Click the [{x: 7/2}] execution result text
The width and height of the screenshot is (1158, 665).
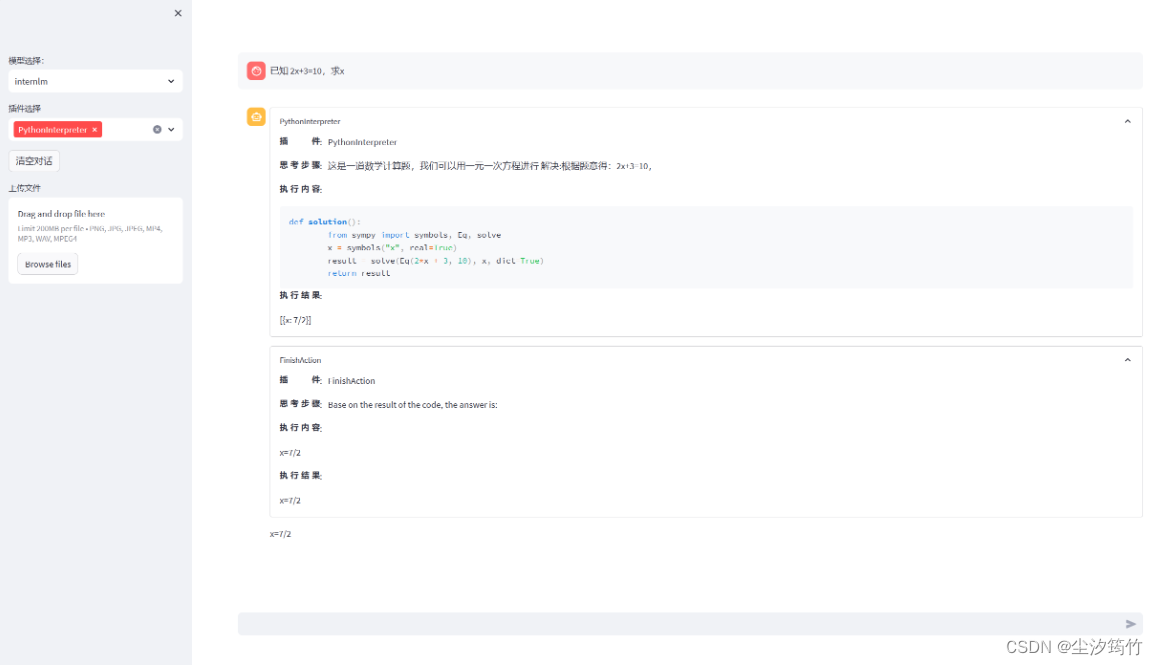(x=295, y=320)
